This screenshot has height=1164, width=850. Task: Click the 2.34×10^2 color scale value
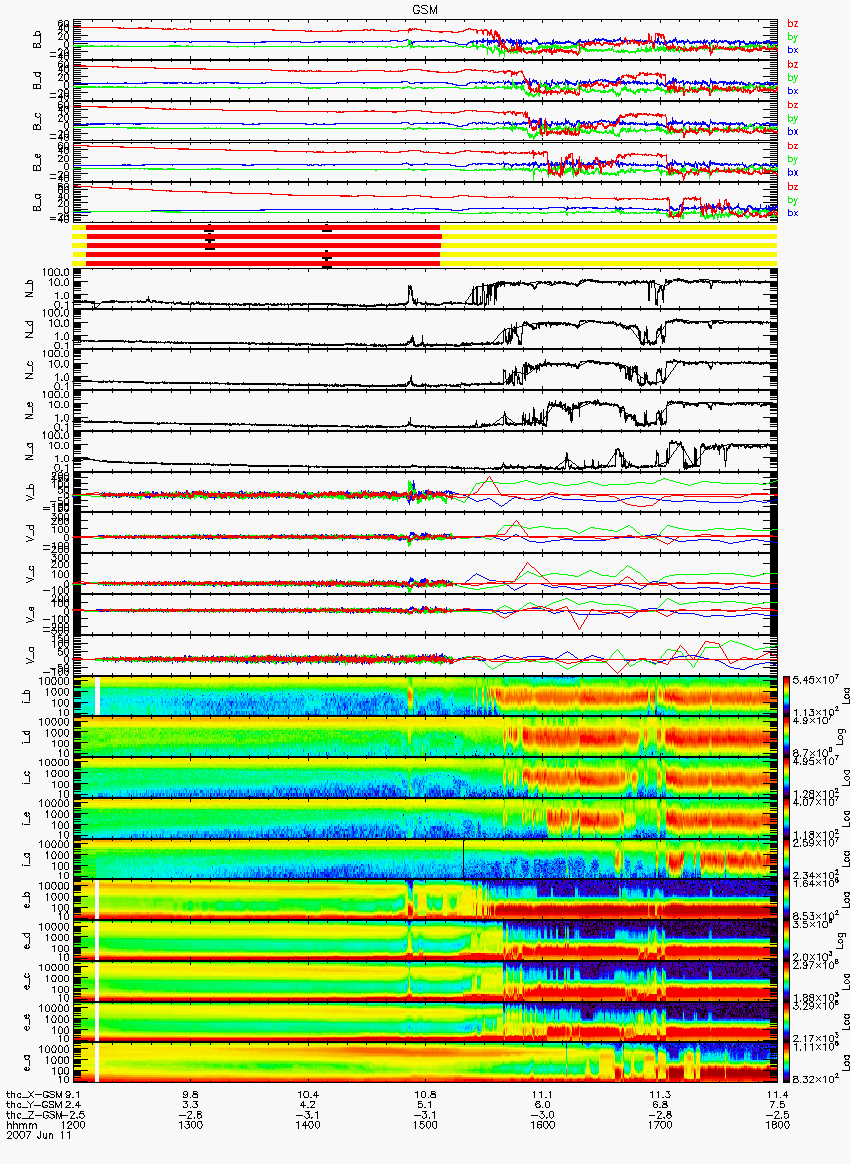814,874
